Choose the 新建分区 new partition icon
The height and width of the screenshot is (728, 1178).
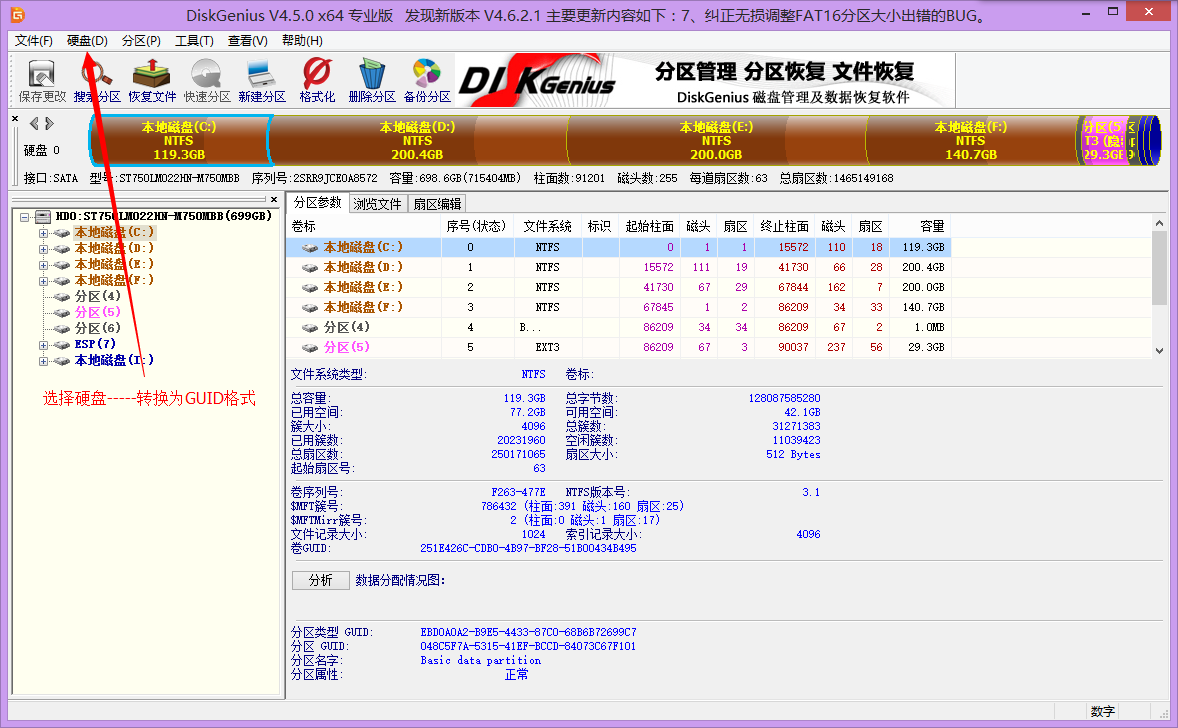click(x=261, y=81)
